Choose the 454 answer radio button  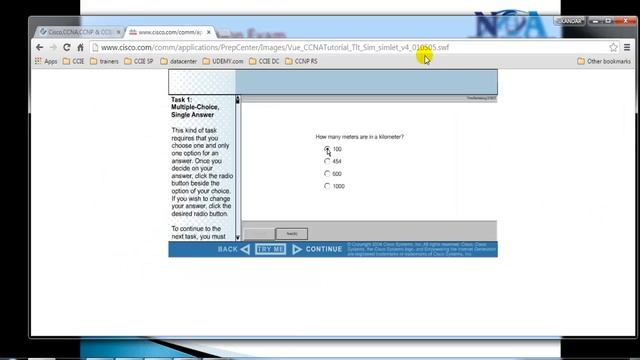(327, 161)
